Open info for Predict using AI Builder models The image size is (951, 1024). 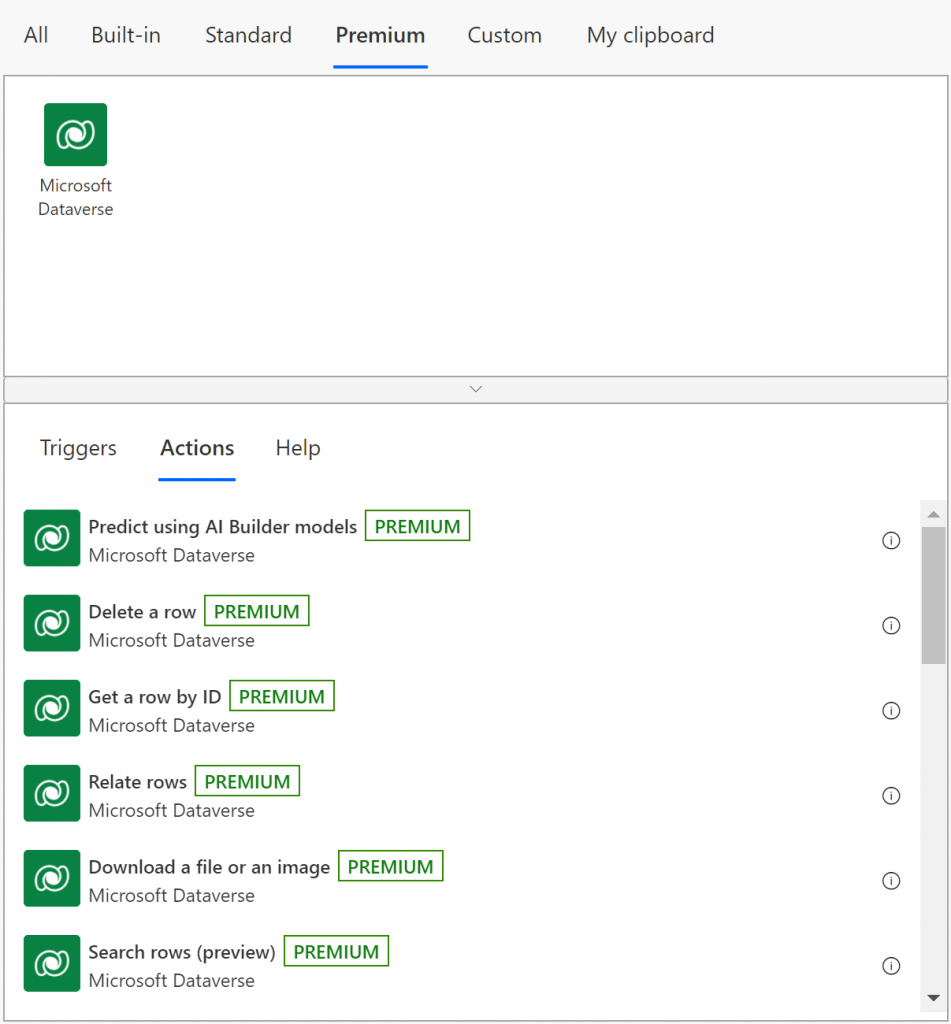[x=891, y=541]
